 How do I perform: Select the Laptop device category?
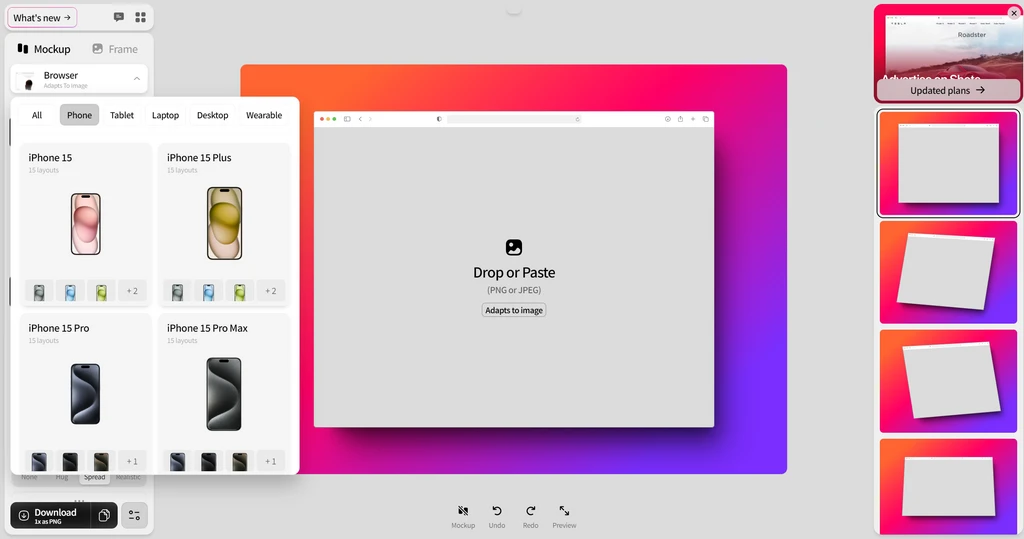coord(165,115)
